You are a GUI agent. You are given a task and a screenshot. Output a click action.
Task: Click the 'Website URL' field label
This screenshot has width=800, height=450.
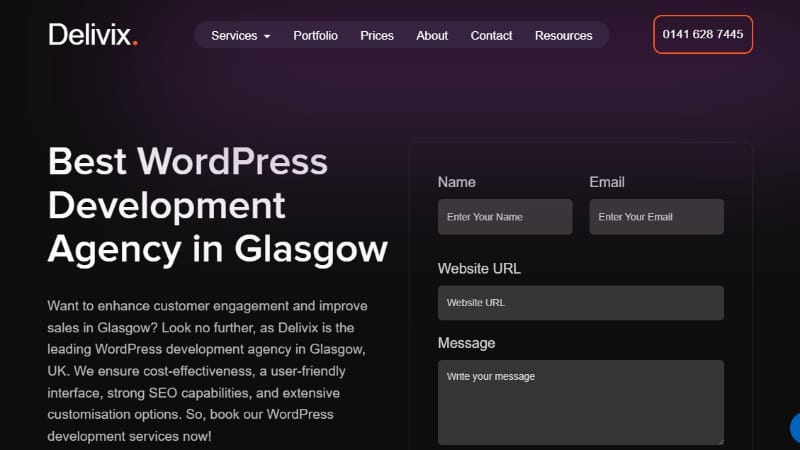point(479,269)
